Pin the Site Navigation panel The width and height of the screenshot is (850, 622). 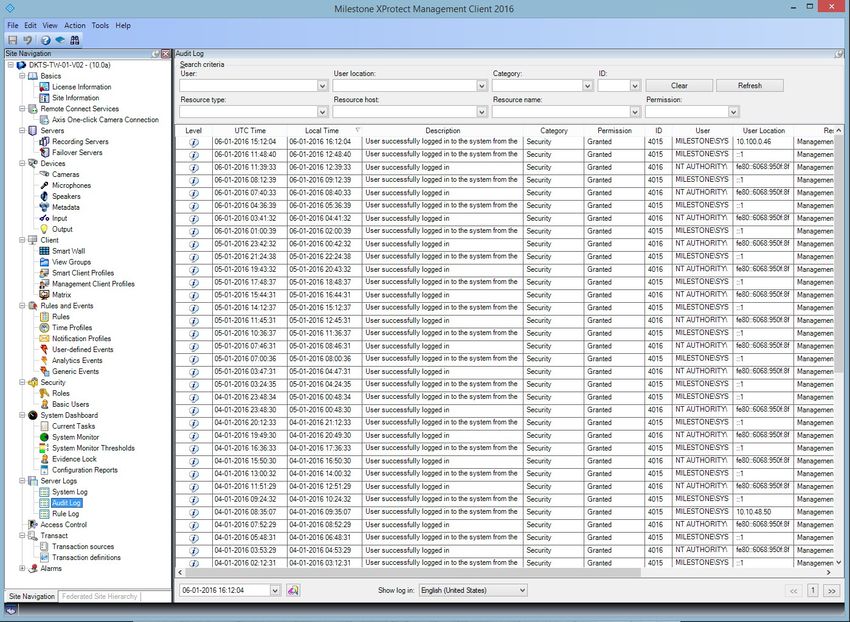coord(156,54)
